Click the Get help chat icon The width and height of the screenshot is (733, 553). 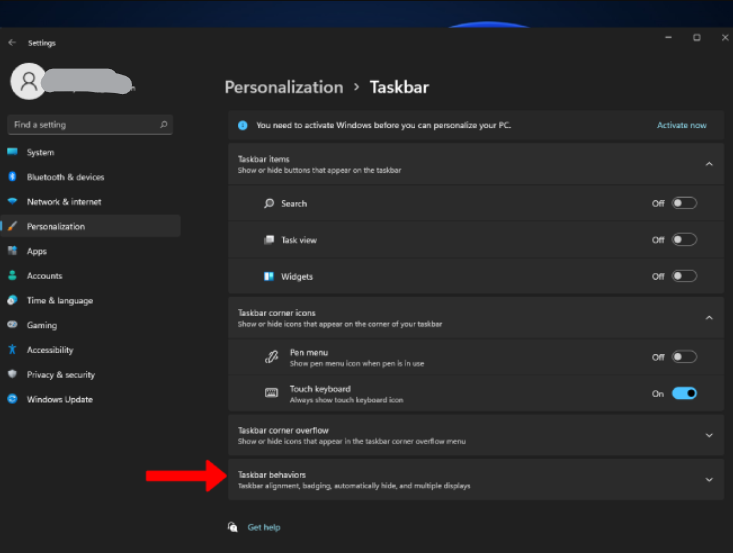tap(232, 527)
